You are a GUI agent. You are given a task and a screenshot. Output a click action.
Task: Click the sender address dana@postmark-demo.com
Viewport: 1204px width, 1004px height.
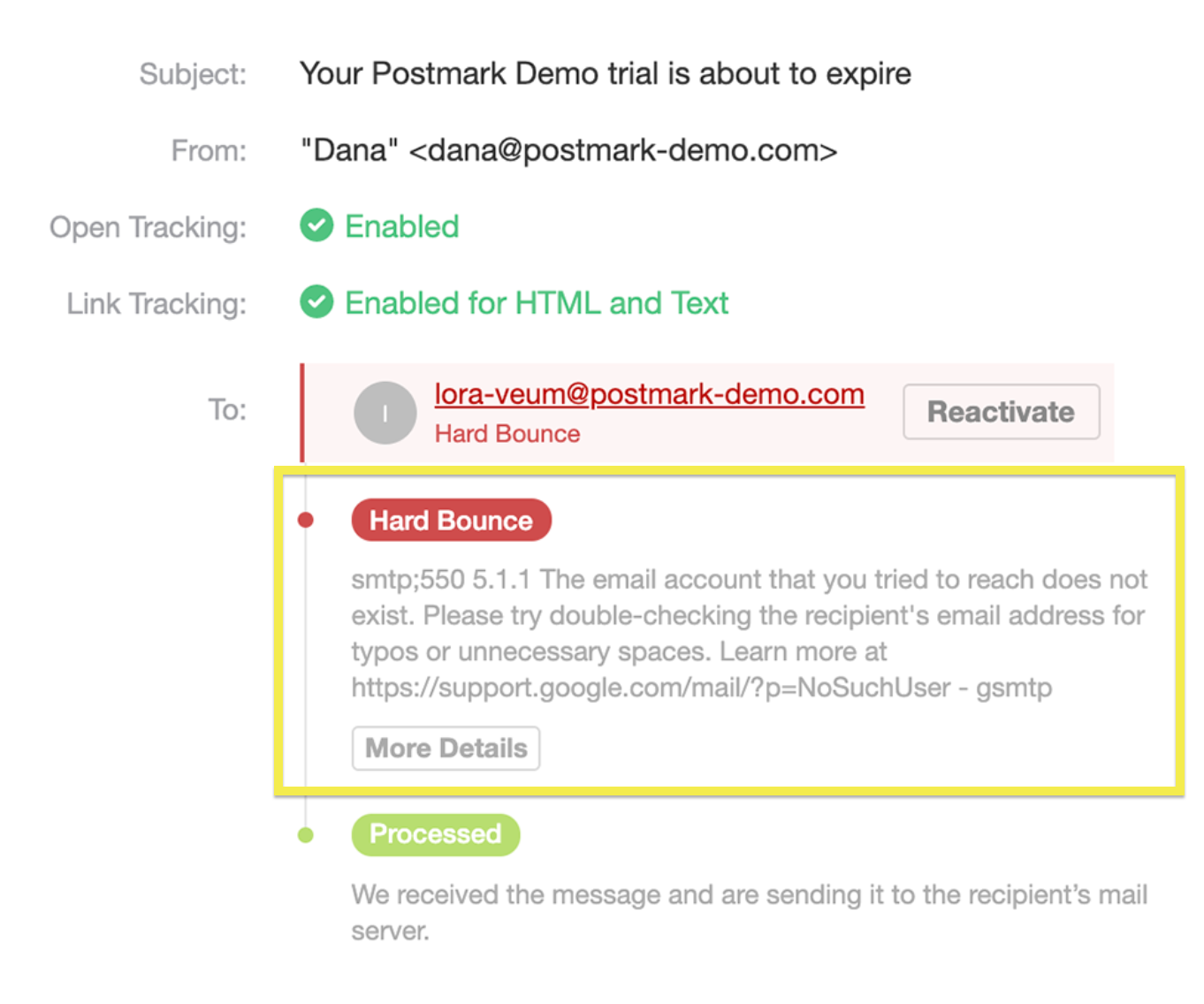pyautogui.click(x=622, y=150)
